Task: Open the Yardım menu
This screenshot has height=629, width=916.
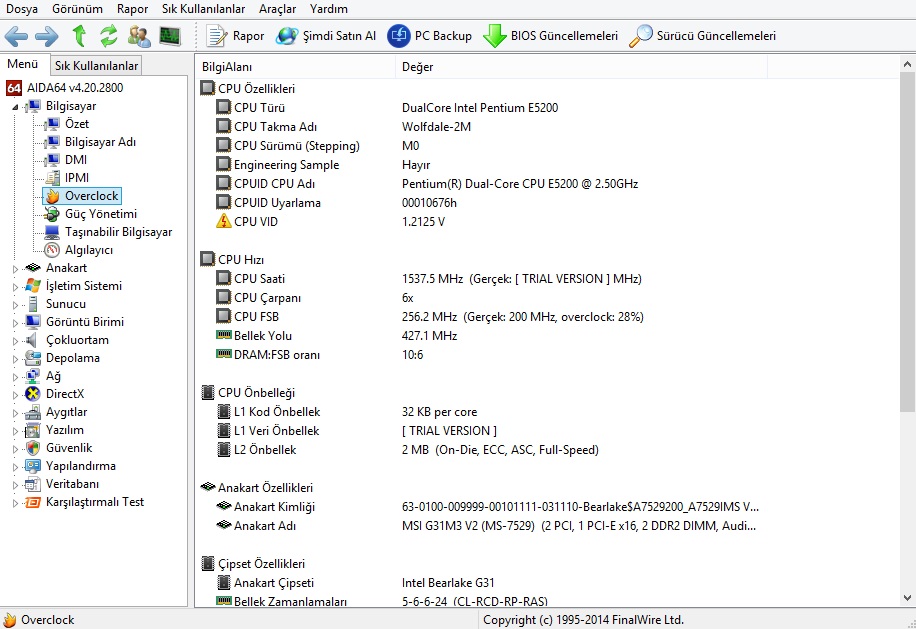Action: [x=329, y=9]
